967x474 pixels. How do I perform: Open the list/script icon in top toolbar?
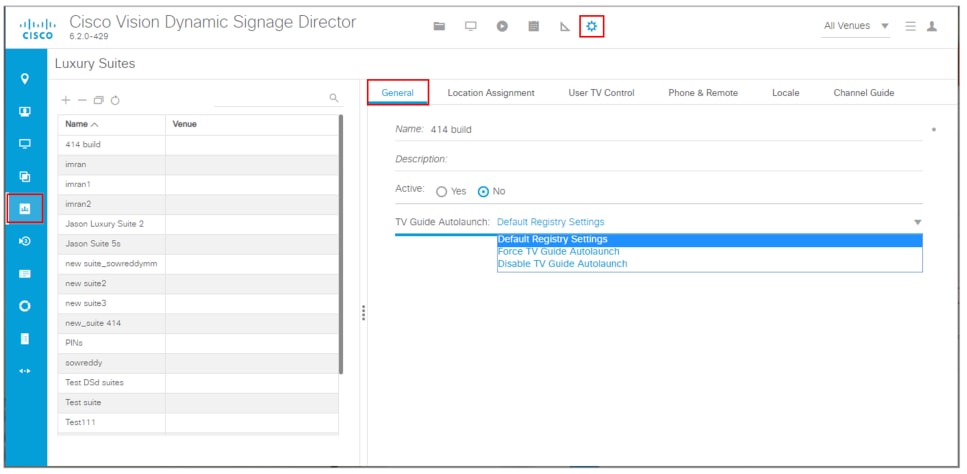[x=533, y=26]
